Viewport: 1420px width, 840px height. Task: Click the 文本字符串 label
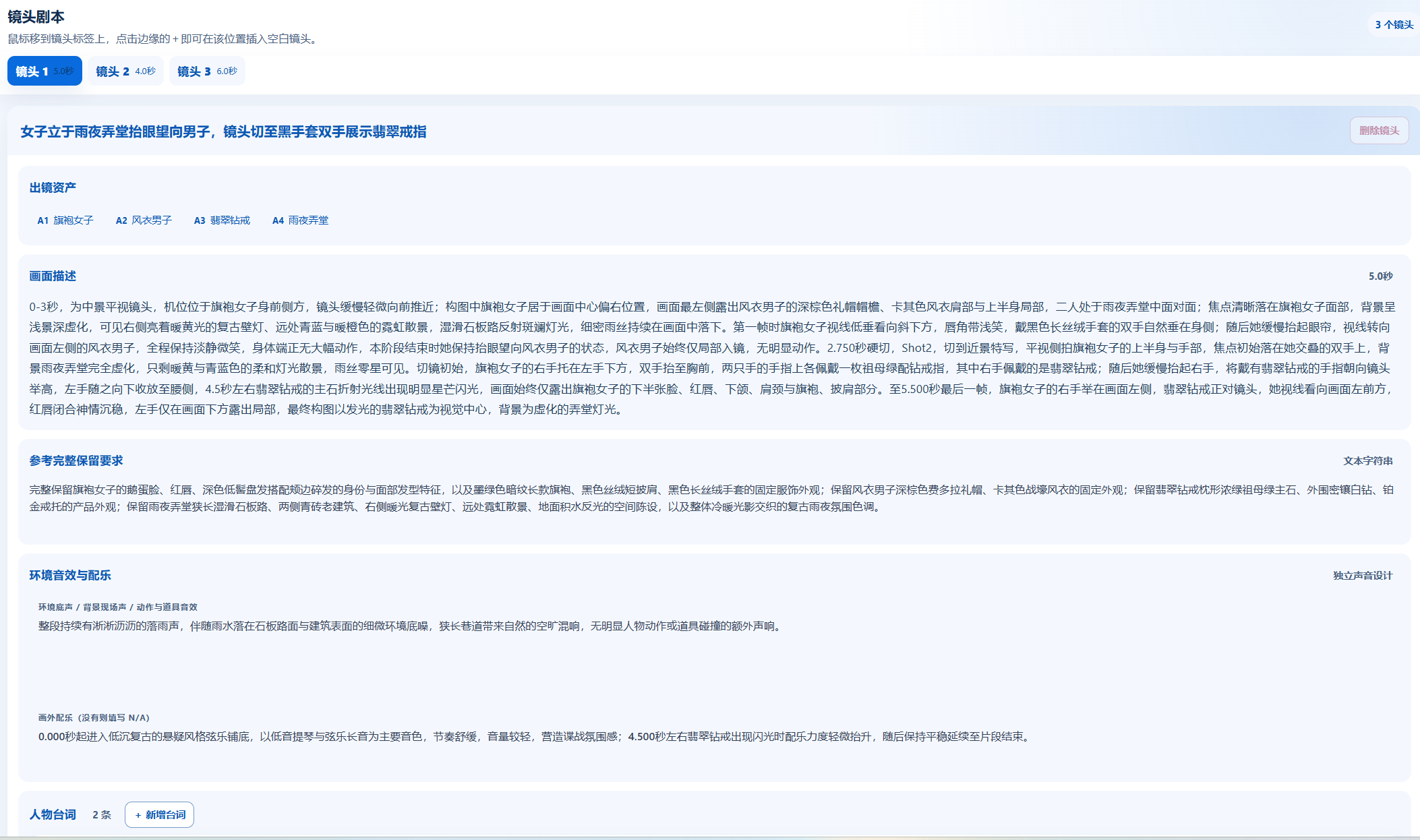(x=1367, y=461)
